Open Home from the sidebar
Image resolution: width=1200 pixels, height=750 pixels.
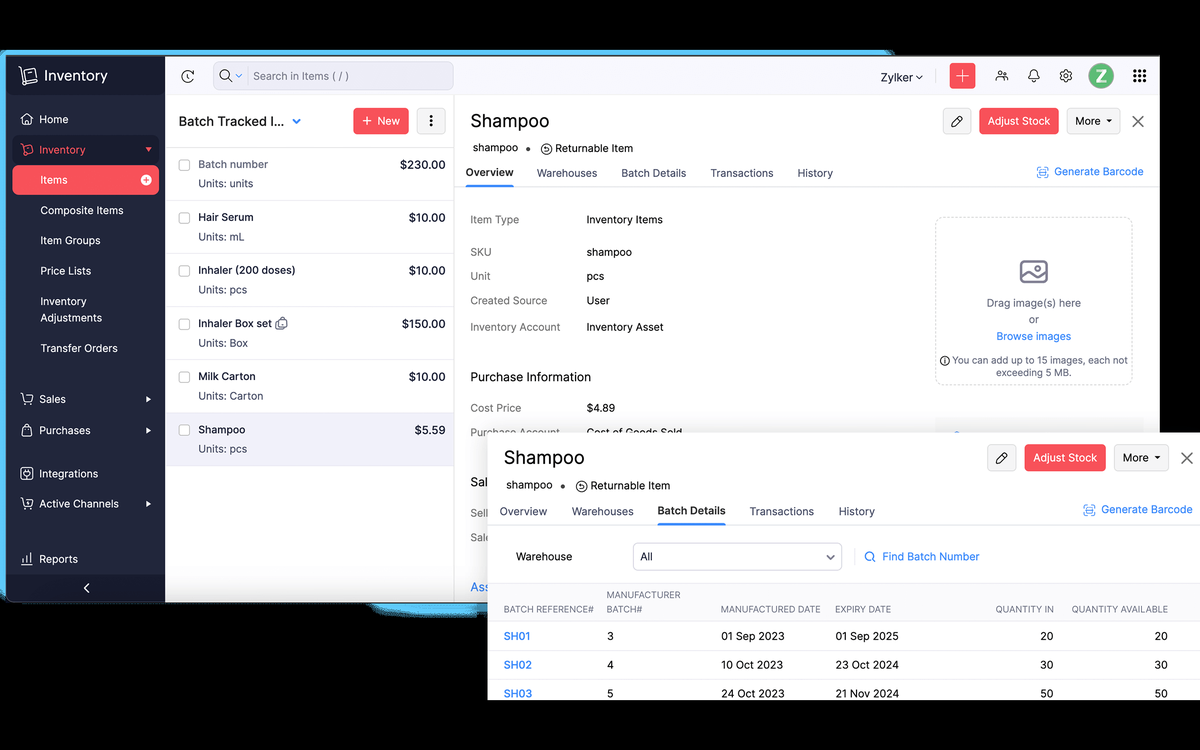(x=54, y=119)
